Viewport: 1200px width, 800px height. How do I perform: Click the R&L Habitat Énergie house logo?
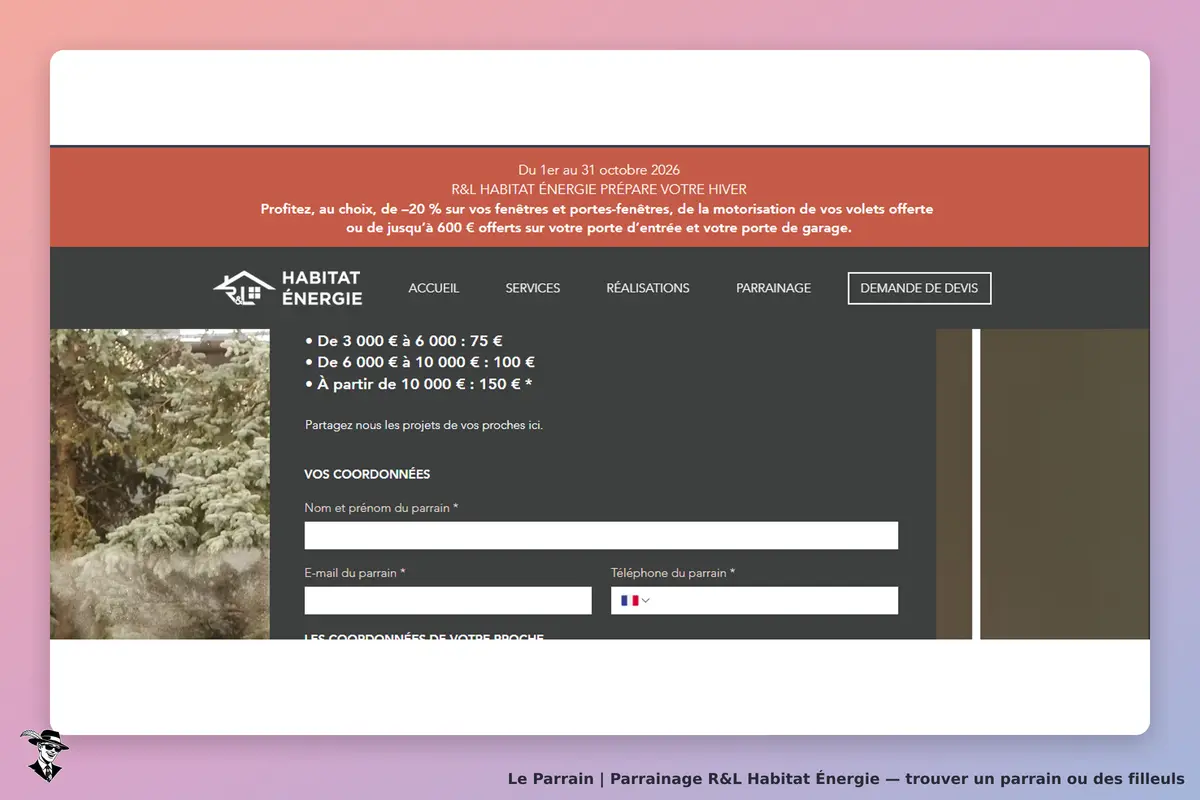288,288
